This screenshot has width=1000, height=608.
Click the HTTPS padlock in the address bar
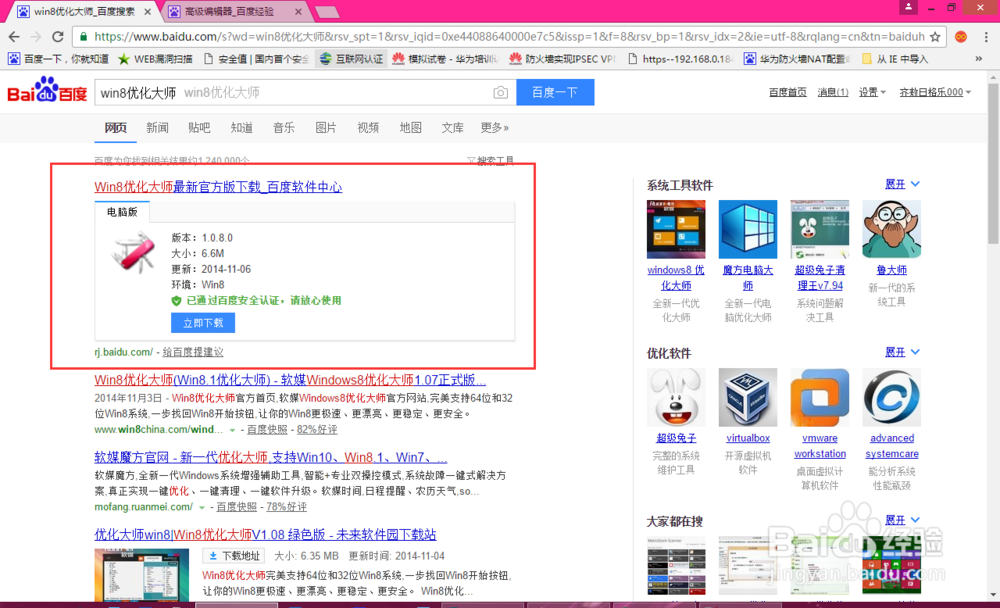click(x=86, y=35)
